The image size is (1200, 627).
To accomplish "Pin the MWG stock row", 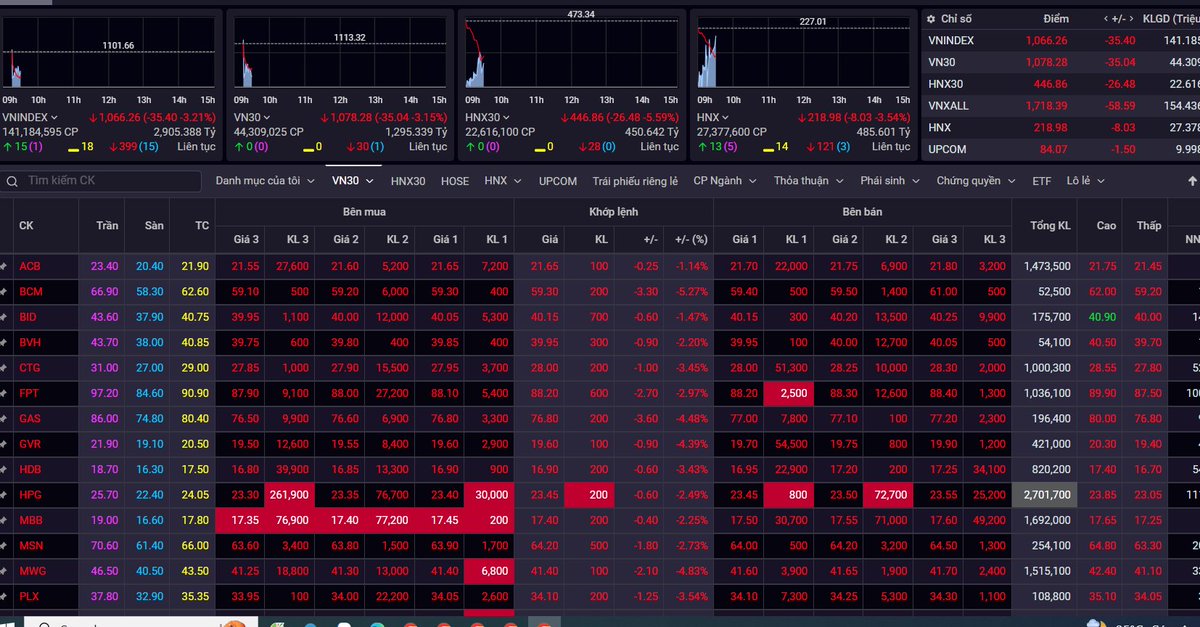I will [x=4, y=571].
